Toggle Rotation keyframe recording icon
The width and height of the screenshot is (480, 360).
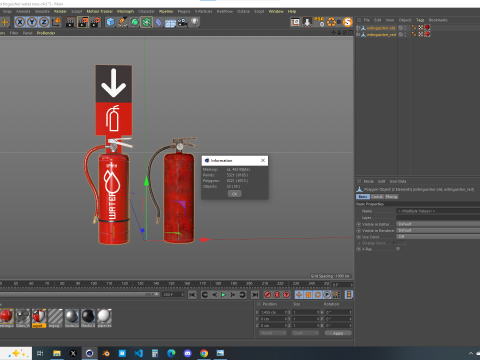pyautogui.click(x=318, y=295)
